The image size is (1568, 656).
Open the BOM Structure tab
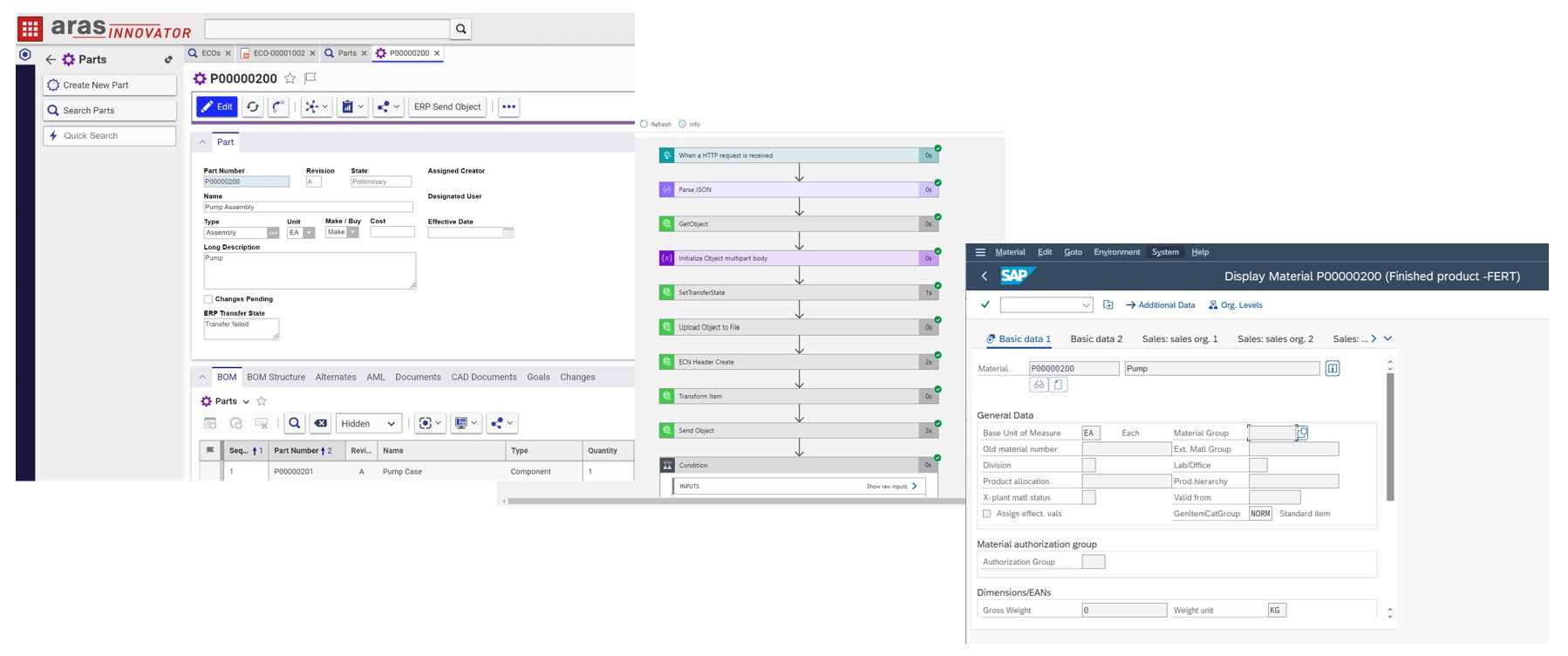click(276, 377)
